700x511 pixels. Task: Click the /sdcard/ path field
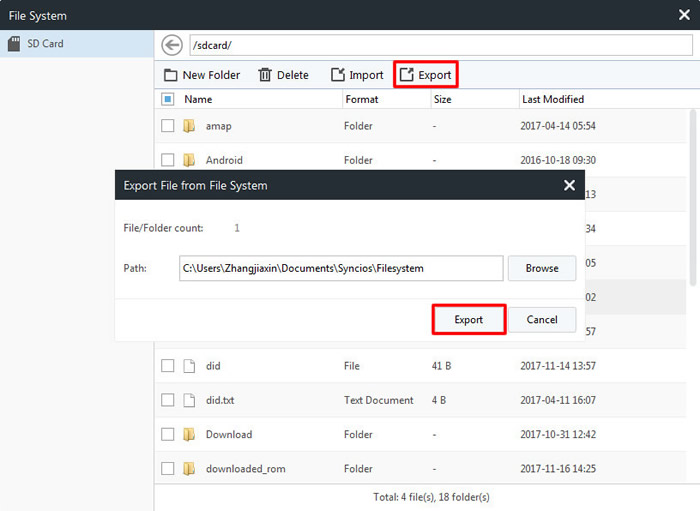click(x=441, y=45)
